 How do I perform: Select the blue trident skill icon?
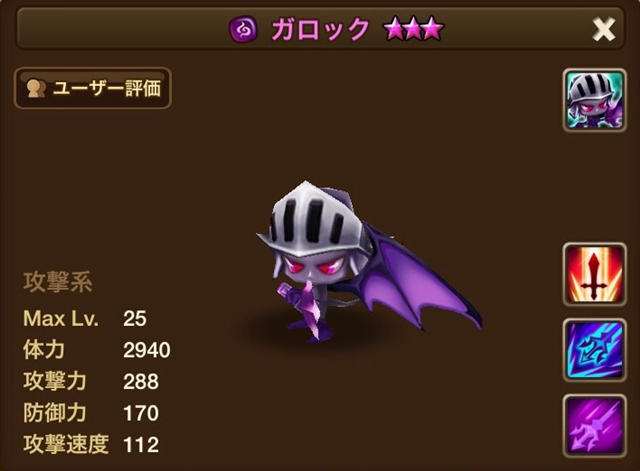click(x=594, y=350)
